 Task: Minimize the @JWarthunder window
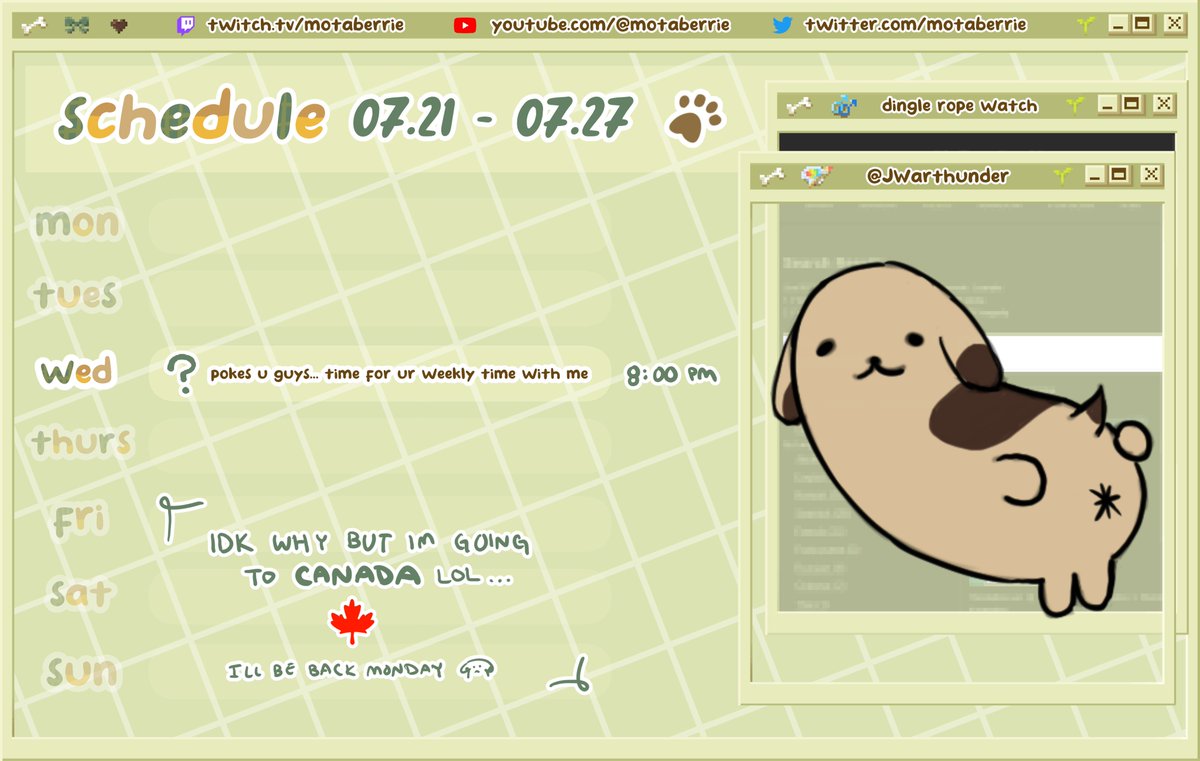tap(1096, 175)
